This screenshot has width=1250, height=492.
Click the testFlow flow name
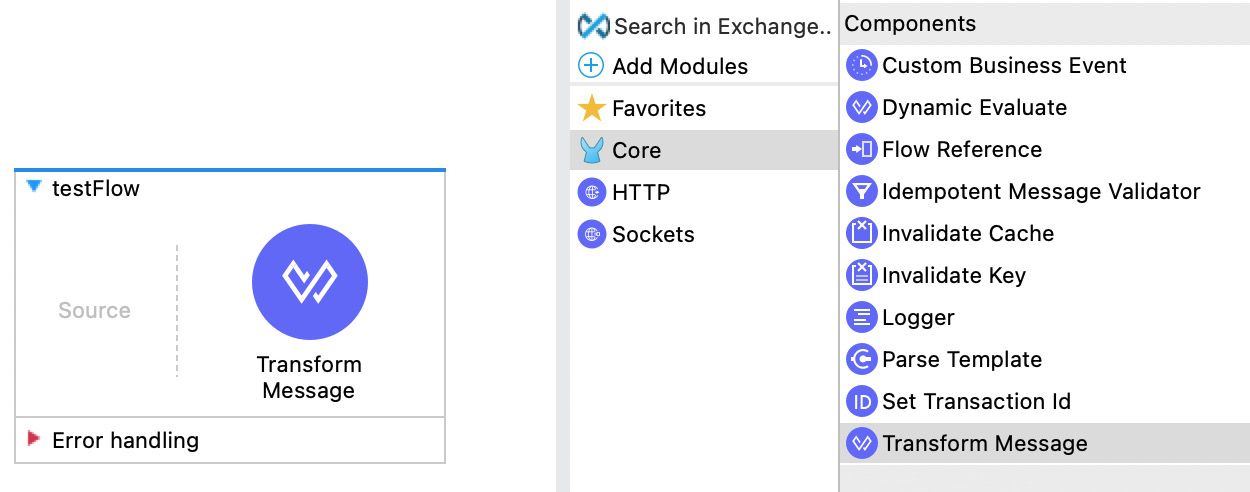pos(96,188)
